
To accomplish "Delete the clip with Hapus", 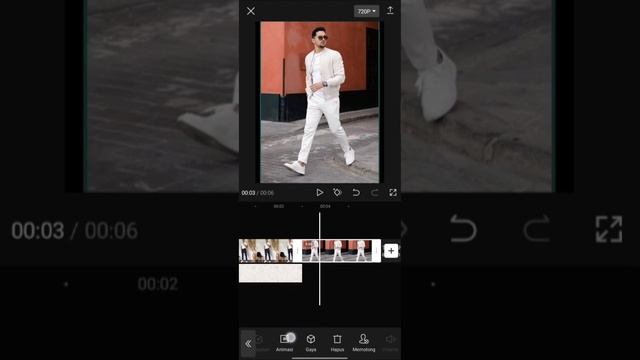I will click(337, 343).
